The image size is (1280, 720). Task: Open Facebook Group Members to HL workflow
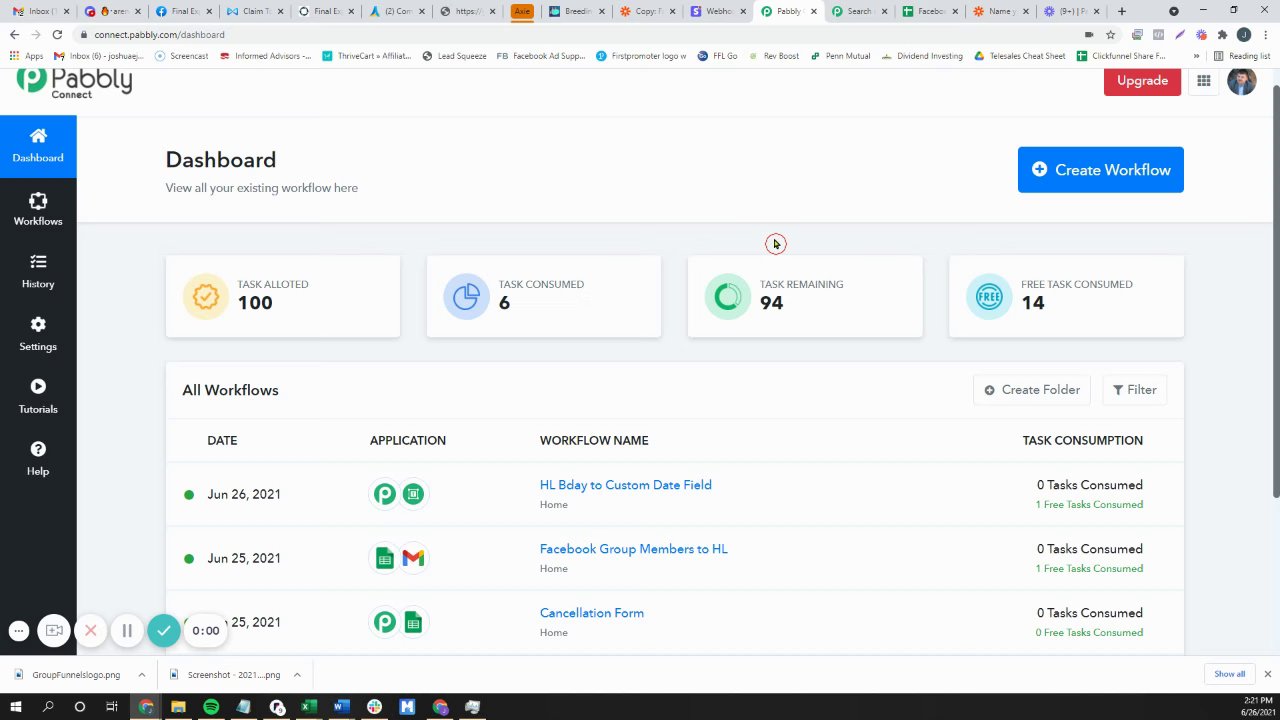[633, 549]
